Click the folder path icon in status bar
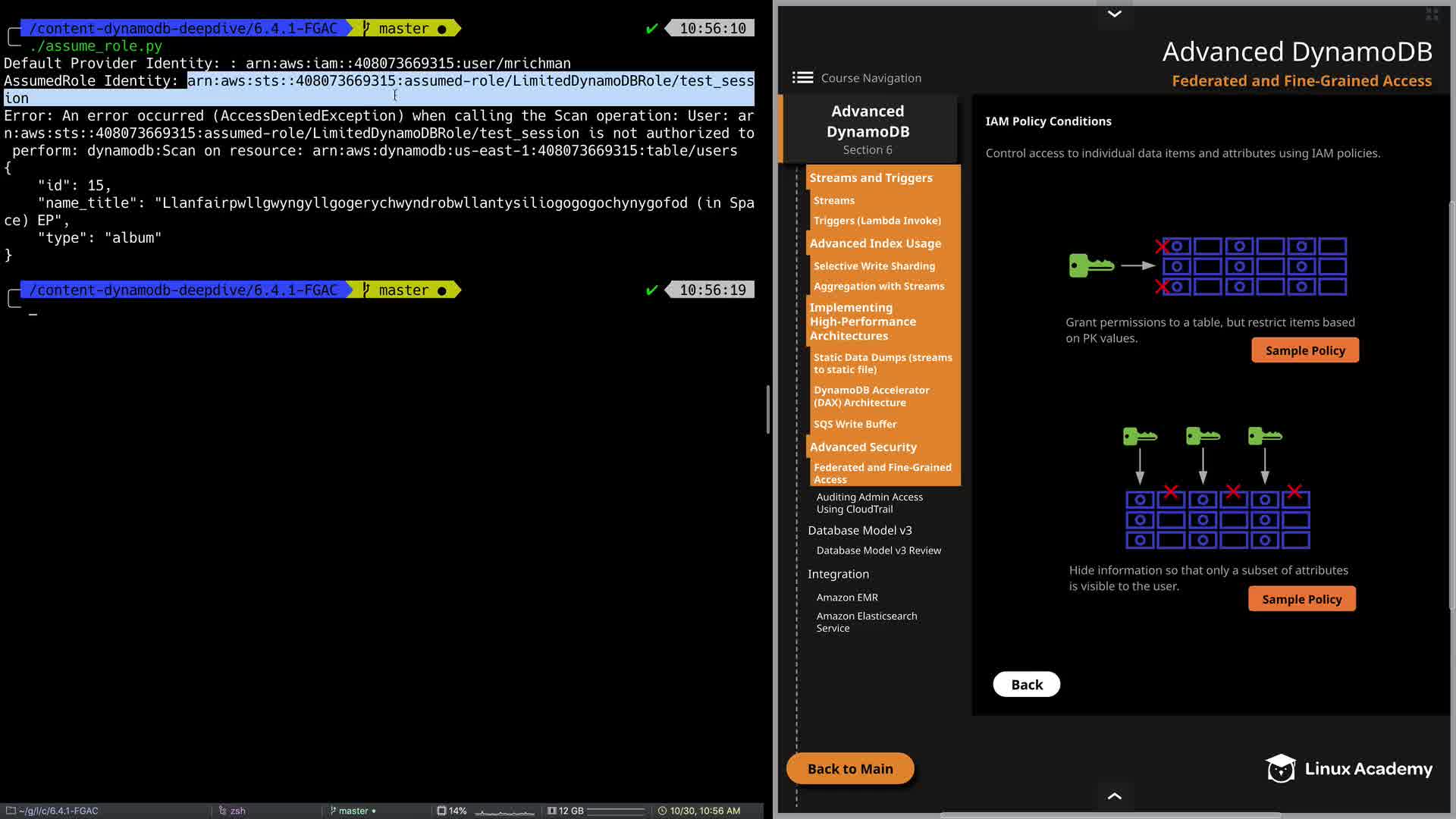The width and height of the screenshot is (1456, 819). (11, 811)
